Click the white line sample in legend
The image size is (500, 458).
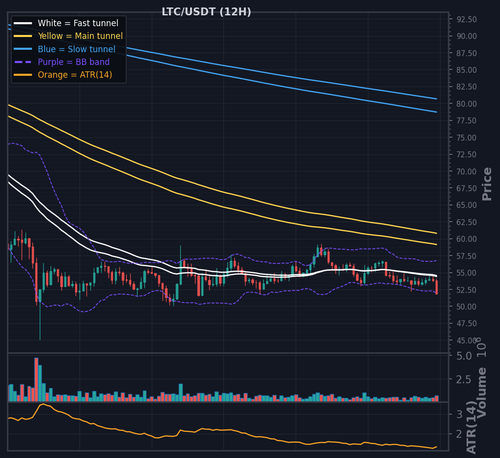[23, 23]
